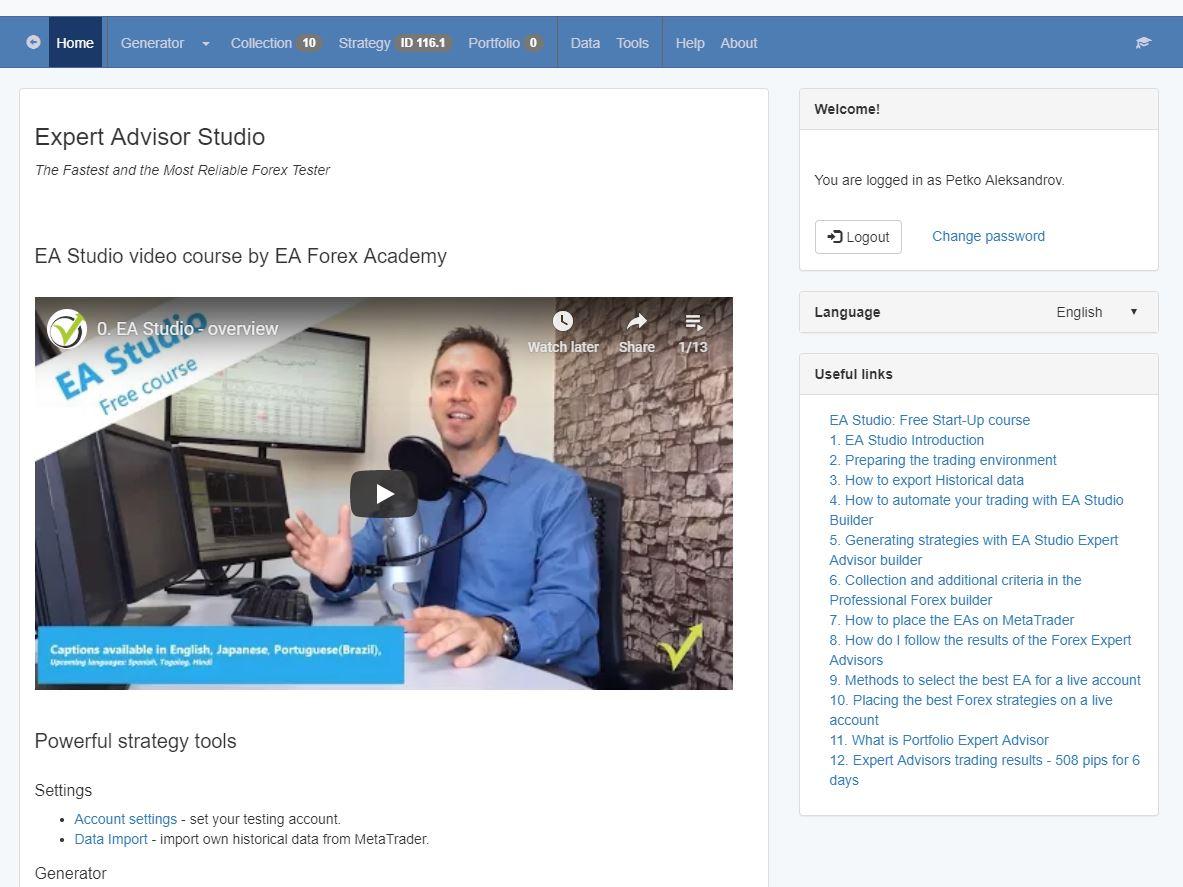Viewport: 1183px width, 887px height.
Task: Open the Data Import link
Action: tap(111, 839)
